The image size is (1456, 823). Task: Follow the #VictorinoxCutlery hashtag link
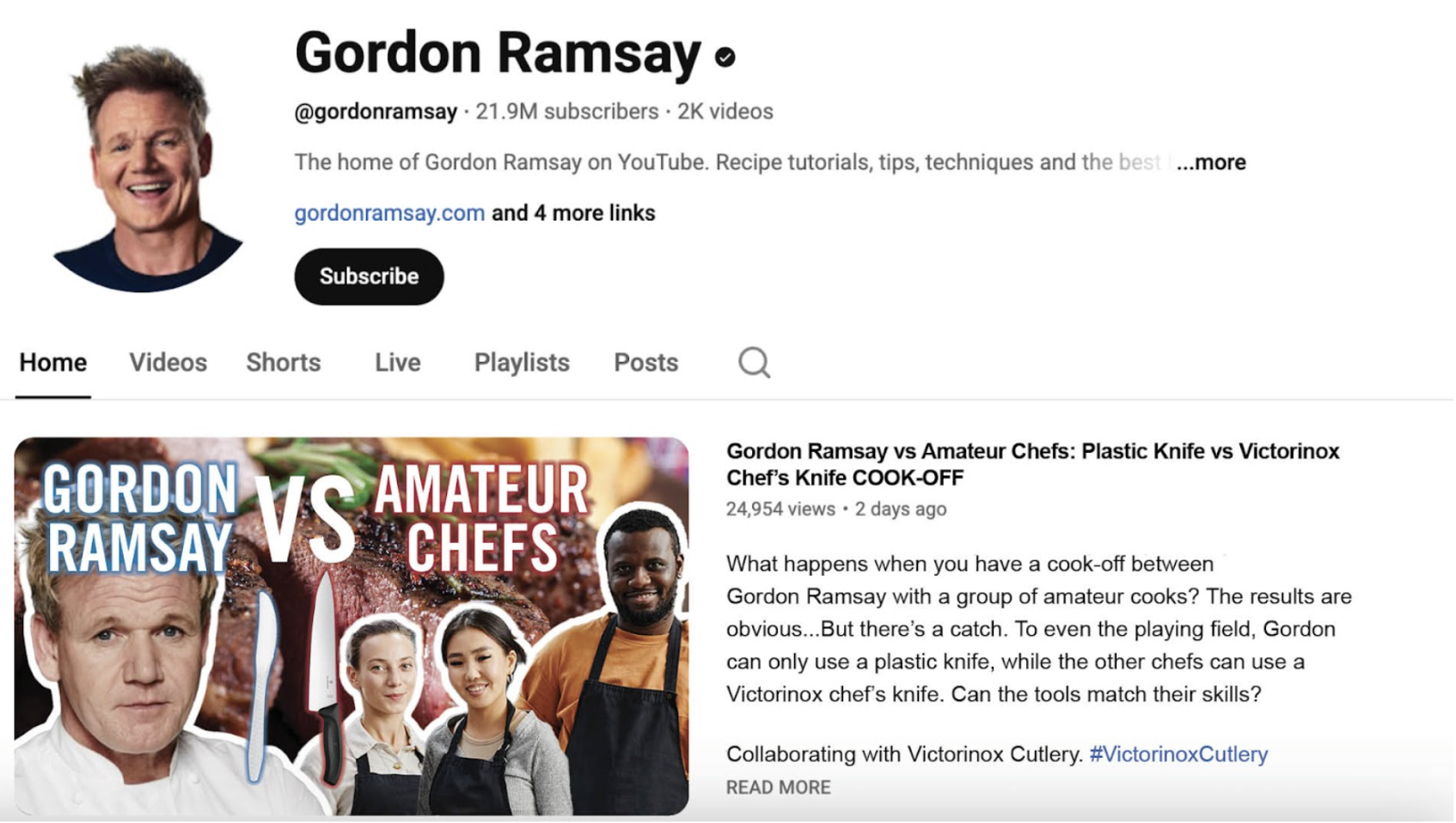coord(1178,754)
